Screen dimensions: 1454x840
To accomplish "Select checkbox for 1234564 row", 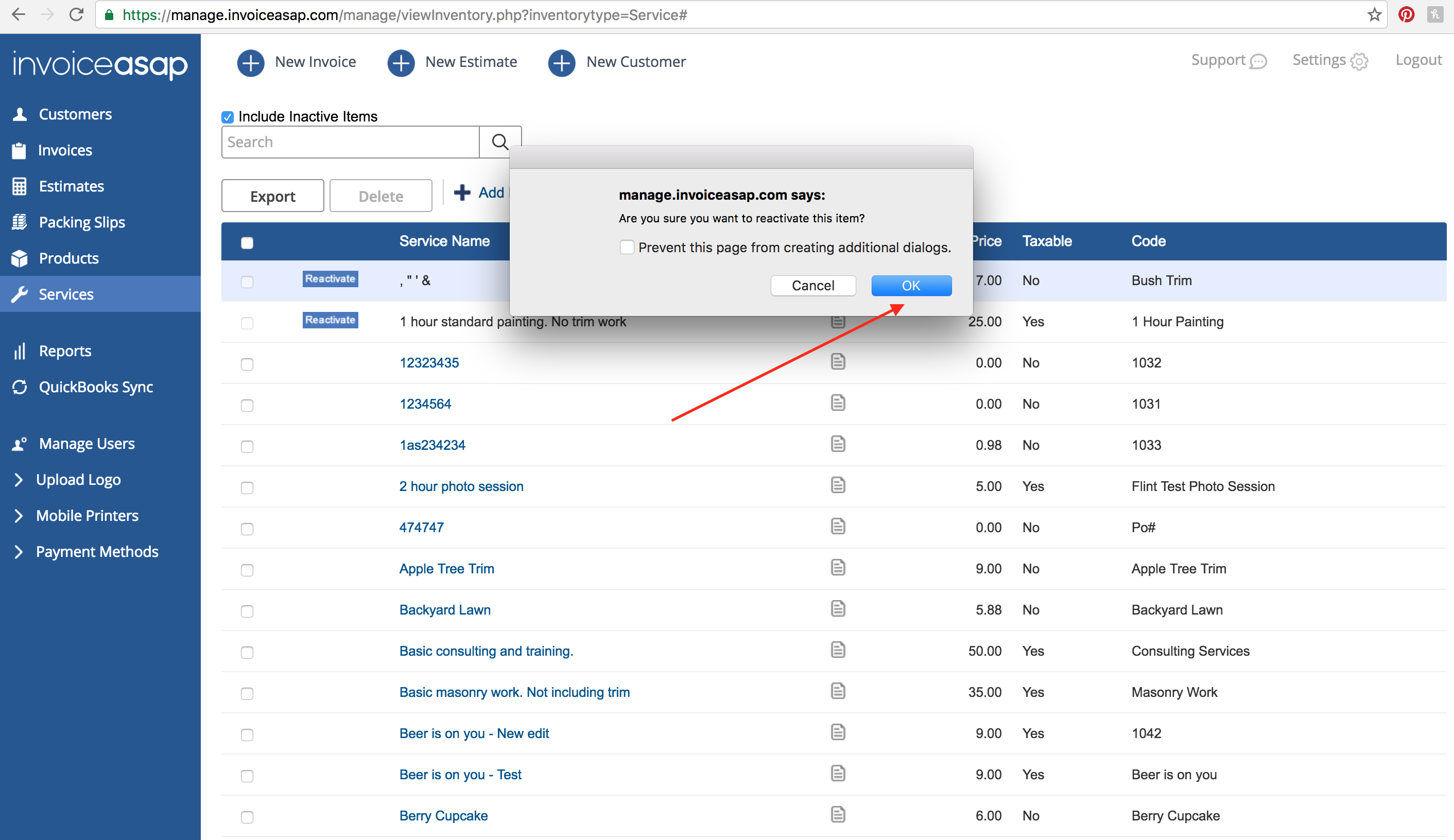I will pyautogui.click(x=247, y=406).
